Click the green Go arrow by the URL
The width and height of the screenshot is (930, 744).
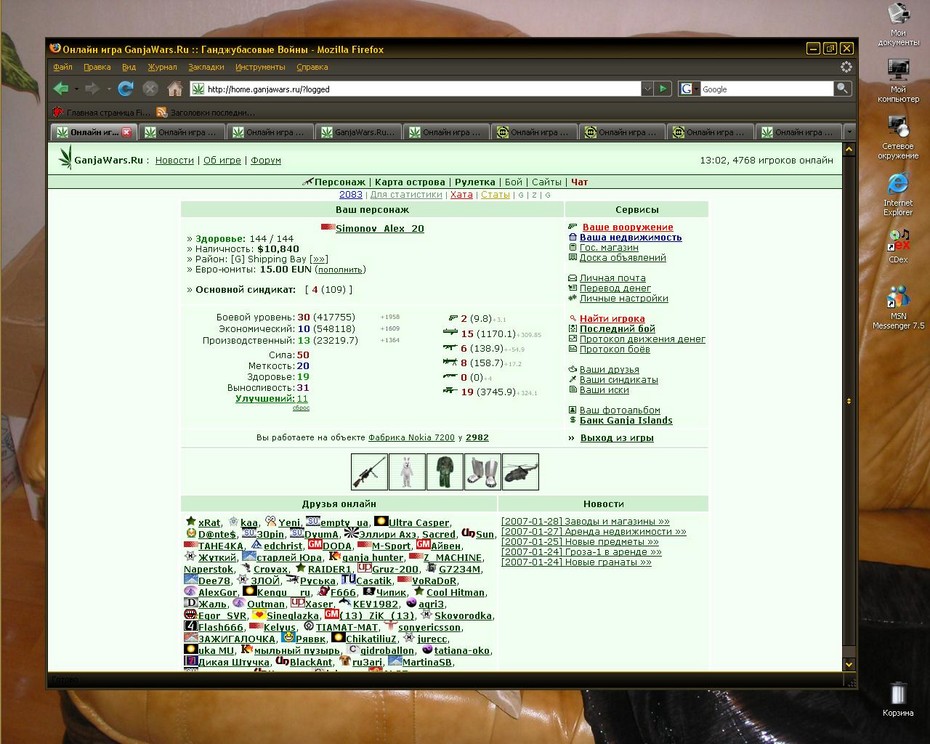coord(663,89)
